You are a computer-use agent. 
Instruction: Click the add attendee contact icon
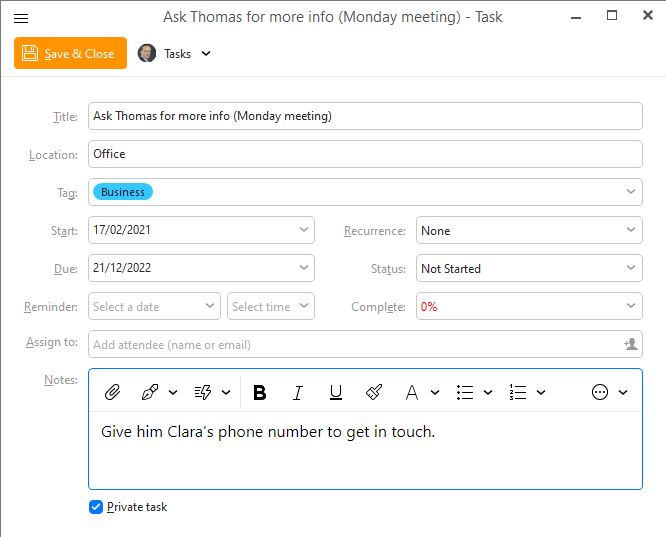pos(630,344)
